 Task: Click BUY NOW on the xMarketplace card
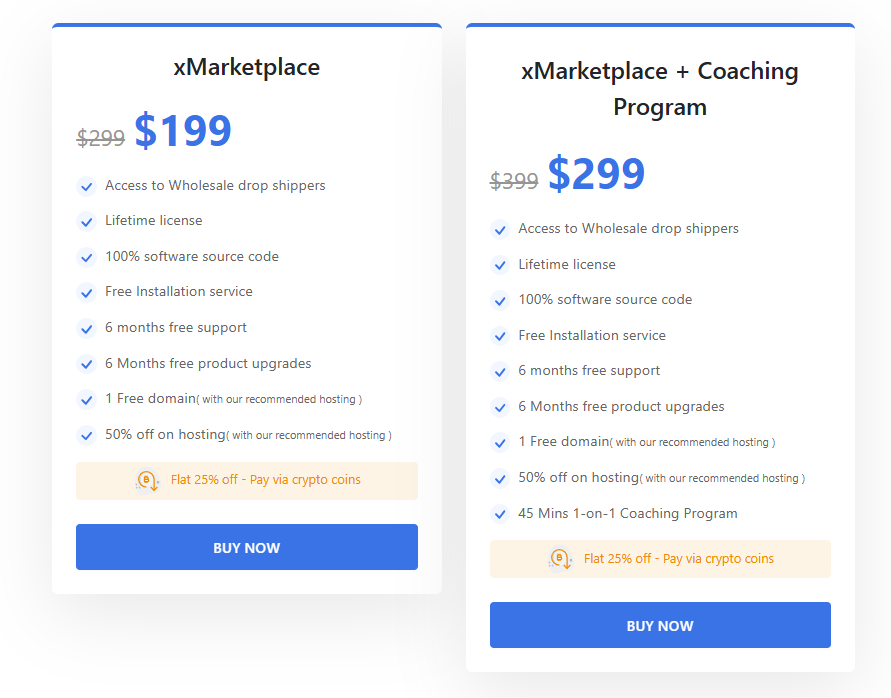point(246,547)
